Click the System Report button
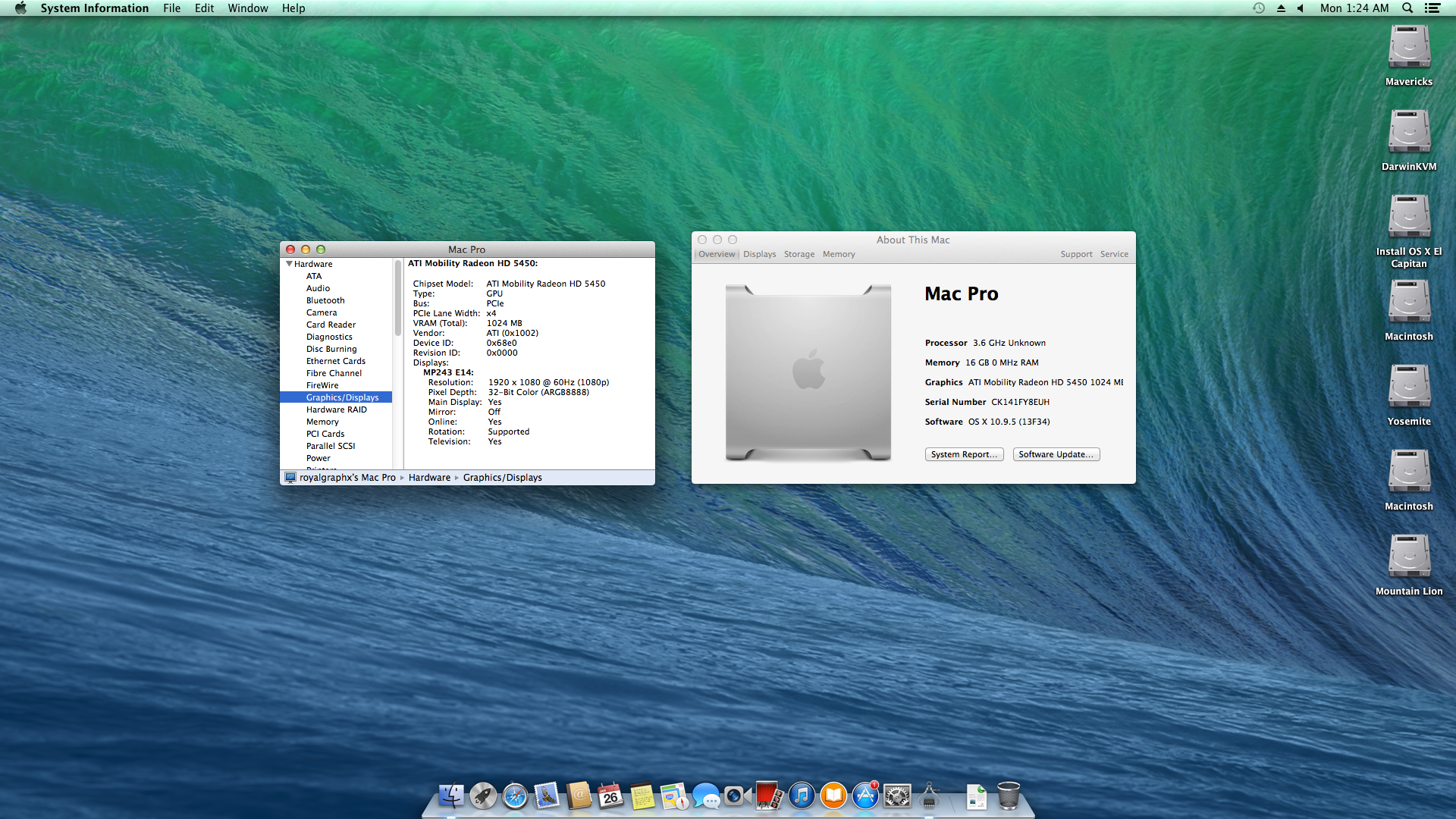Screen dimensions: 1456x819 pos(963,454)
